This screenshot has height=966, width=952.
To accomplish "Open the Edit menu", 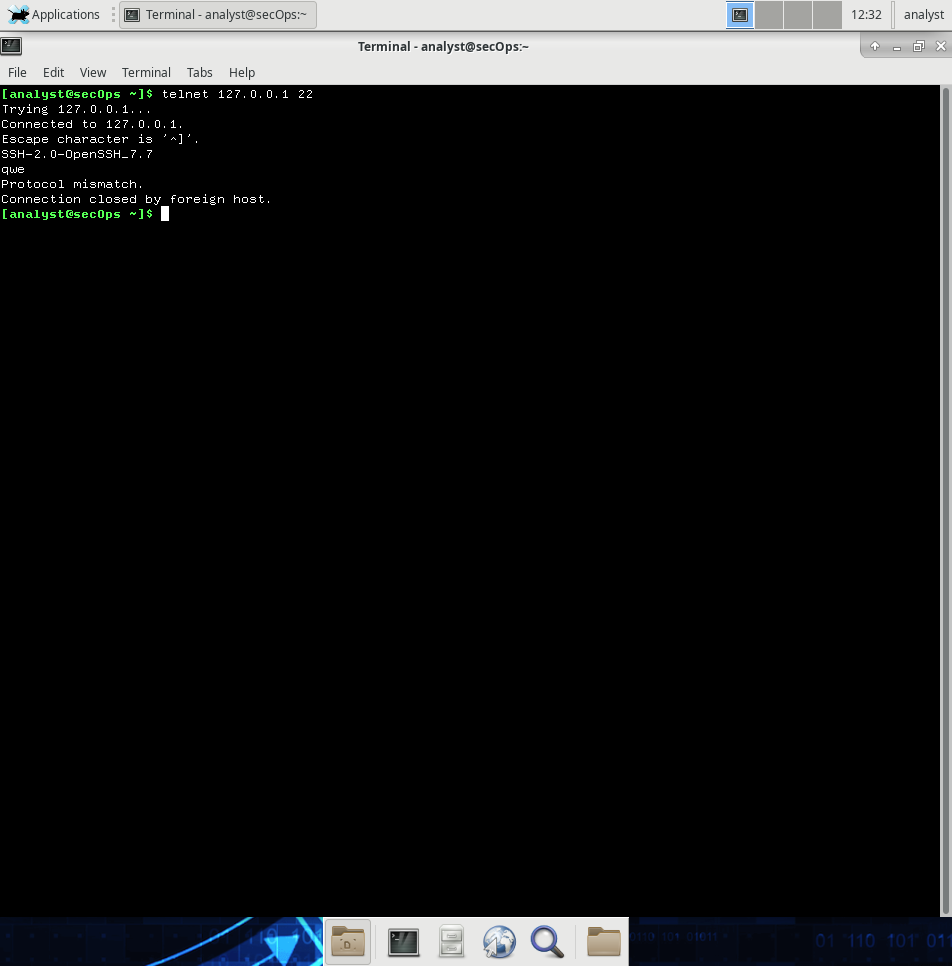I will tap(53, 73).
